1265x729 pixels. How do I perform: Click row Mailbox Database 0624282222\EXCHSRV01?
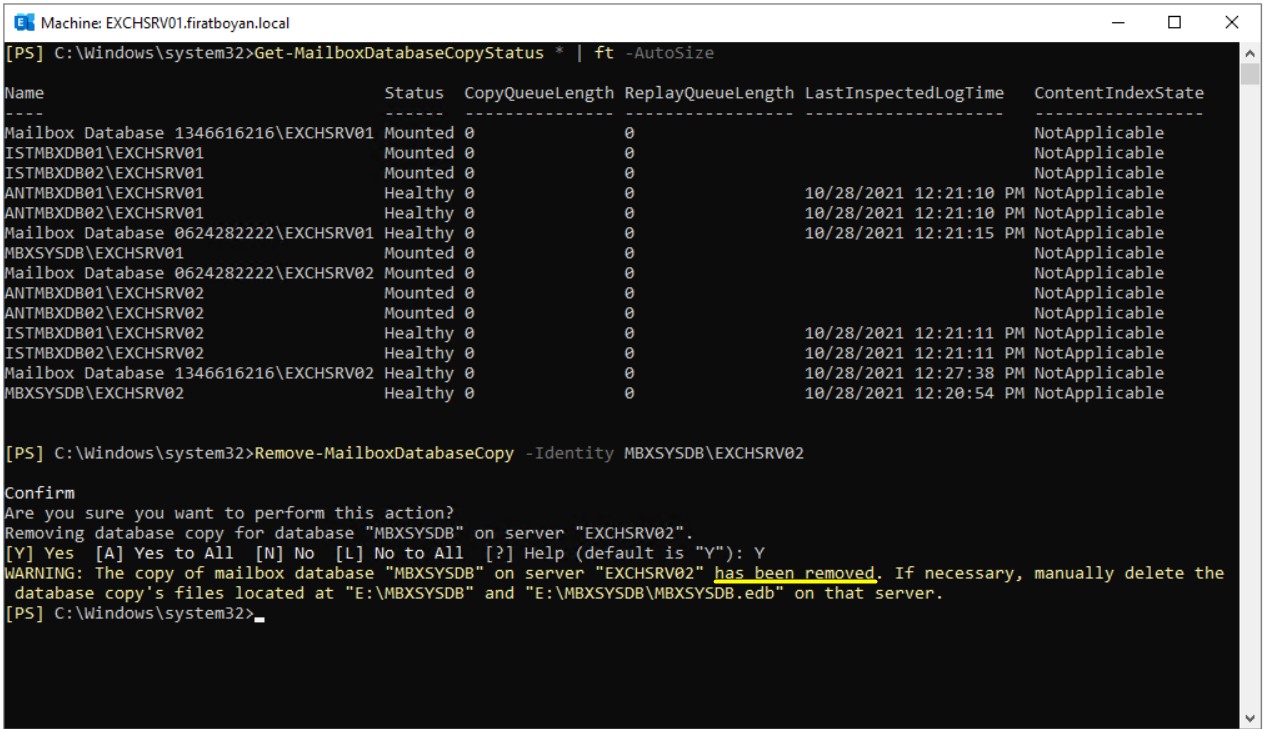585,233
